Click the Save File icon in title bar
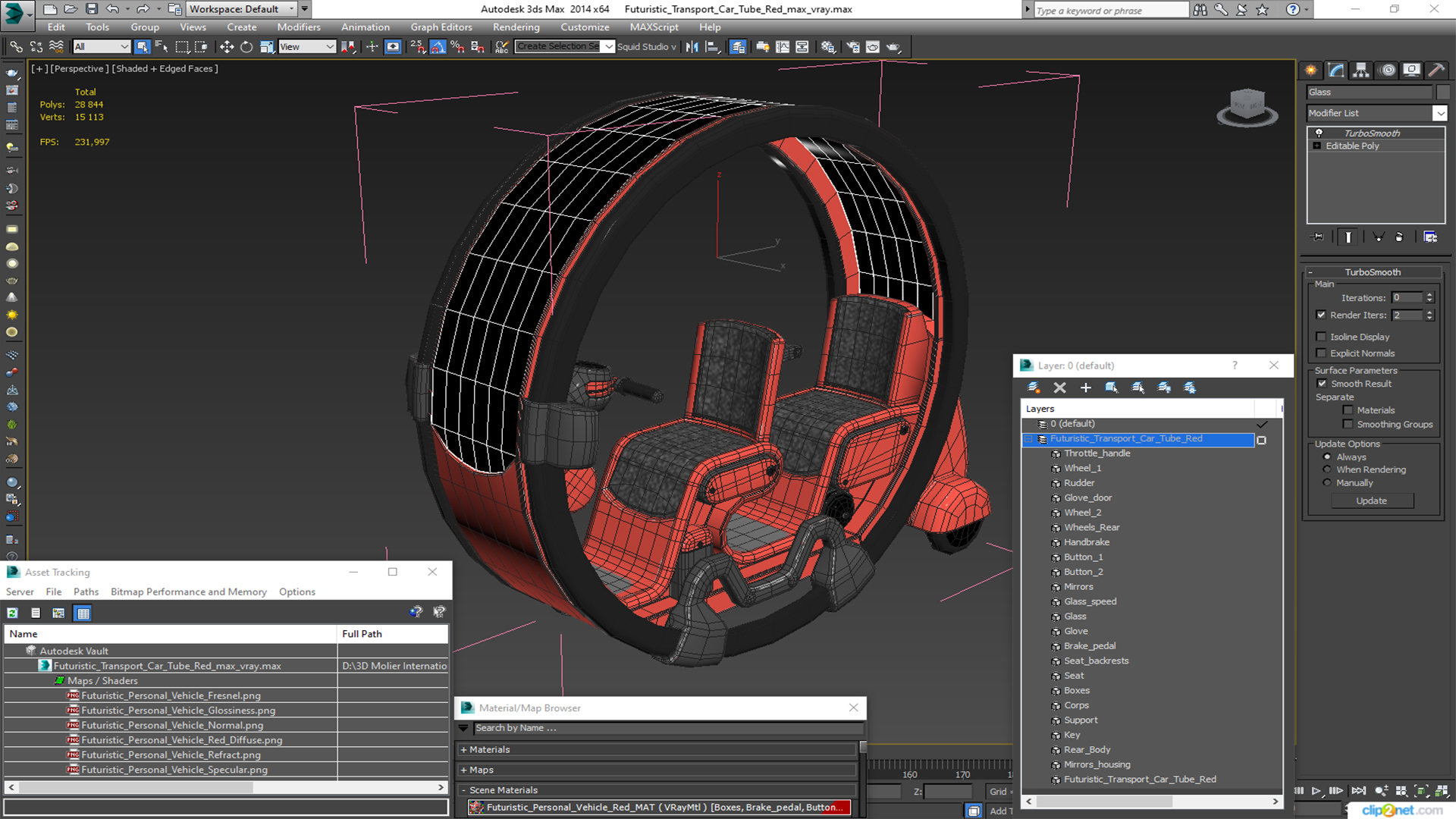 tap(91, 9)
